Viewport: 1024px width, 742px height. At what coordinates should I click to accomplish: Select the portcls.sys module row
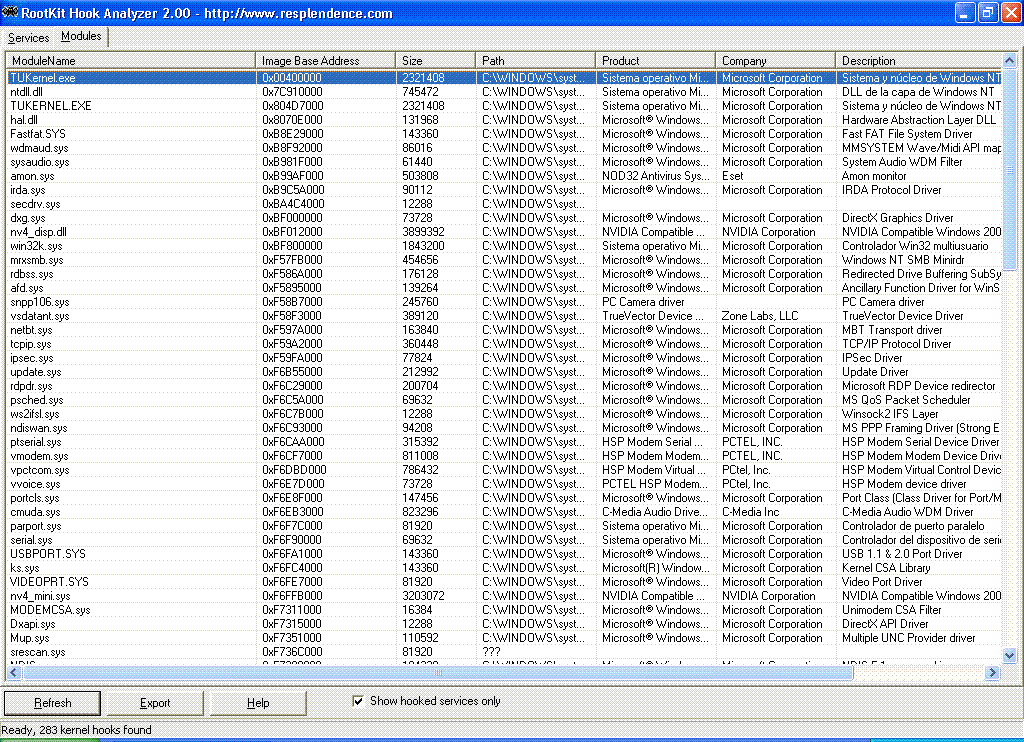pos(504,498)
